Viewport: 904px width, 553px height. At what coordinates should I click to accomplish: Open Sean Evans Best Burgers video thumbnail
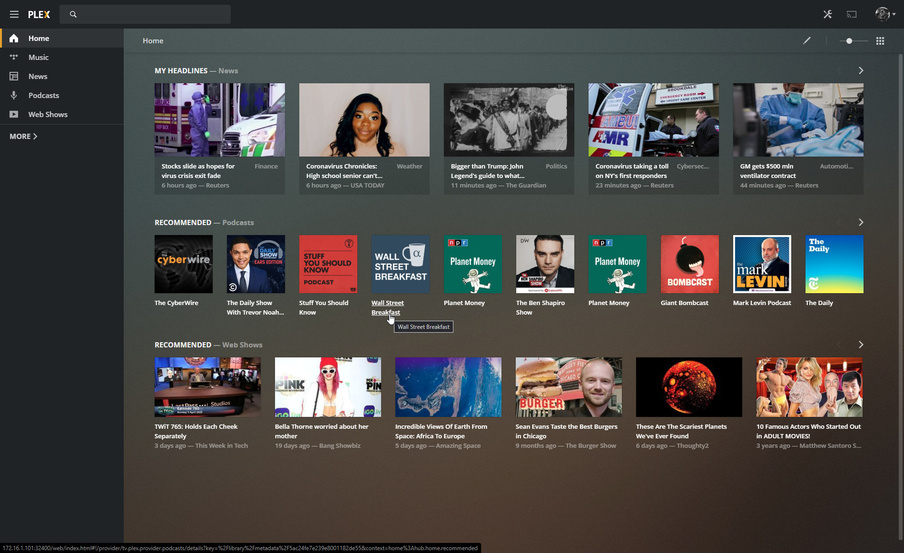[x=568, y=387]
